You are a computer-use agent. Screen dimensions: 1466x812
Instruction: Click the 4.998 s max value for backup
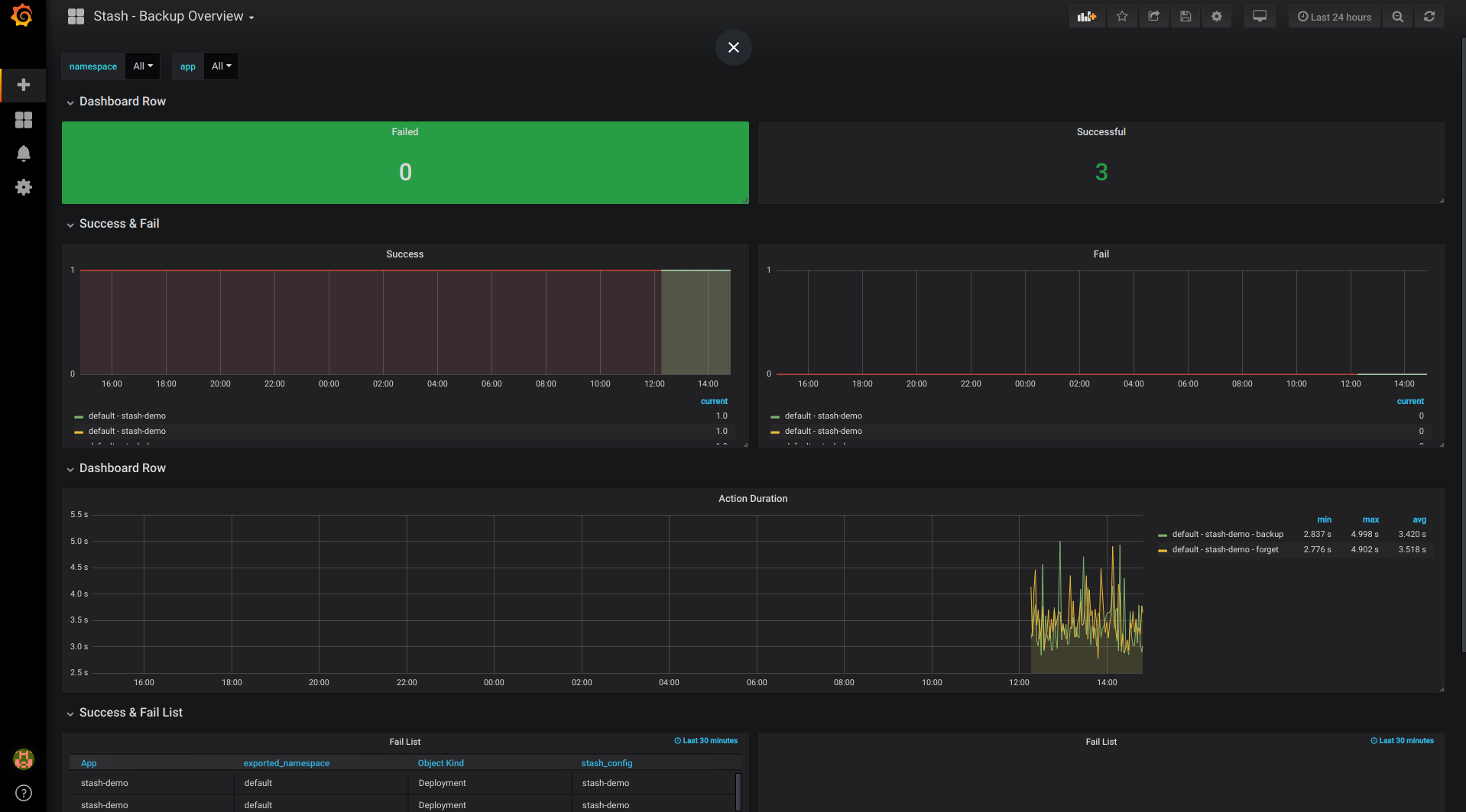tap(1364, 534)
